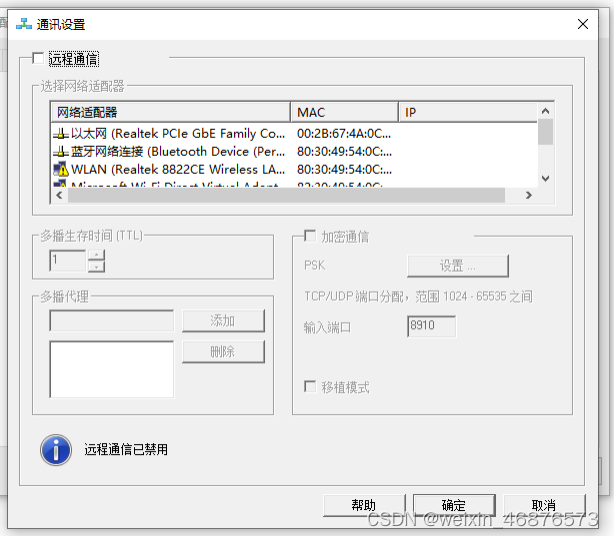The width and height of the screenshot is (614, 538).
Task: Click the WLAN adapter warning icon
Action: 60,169
